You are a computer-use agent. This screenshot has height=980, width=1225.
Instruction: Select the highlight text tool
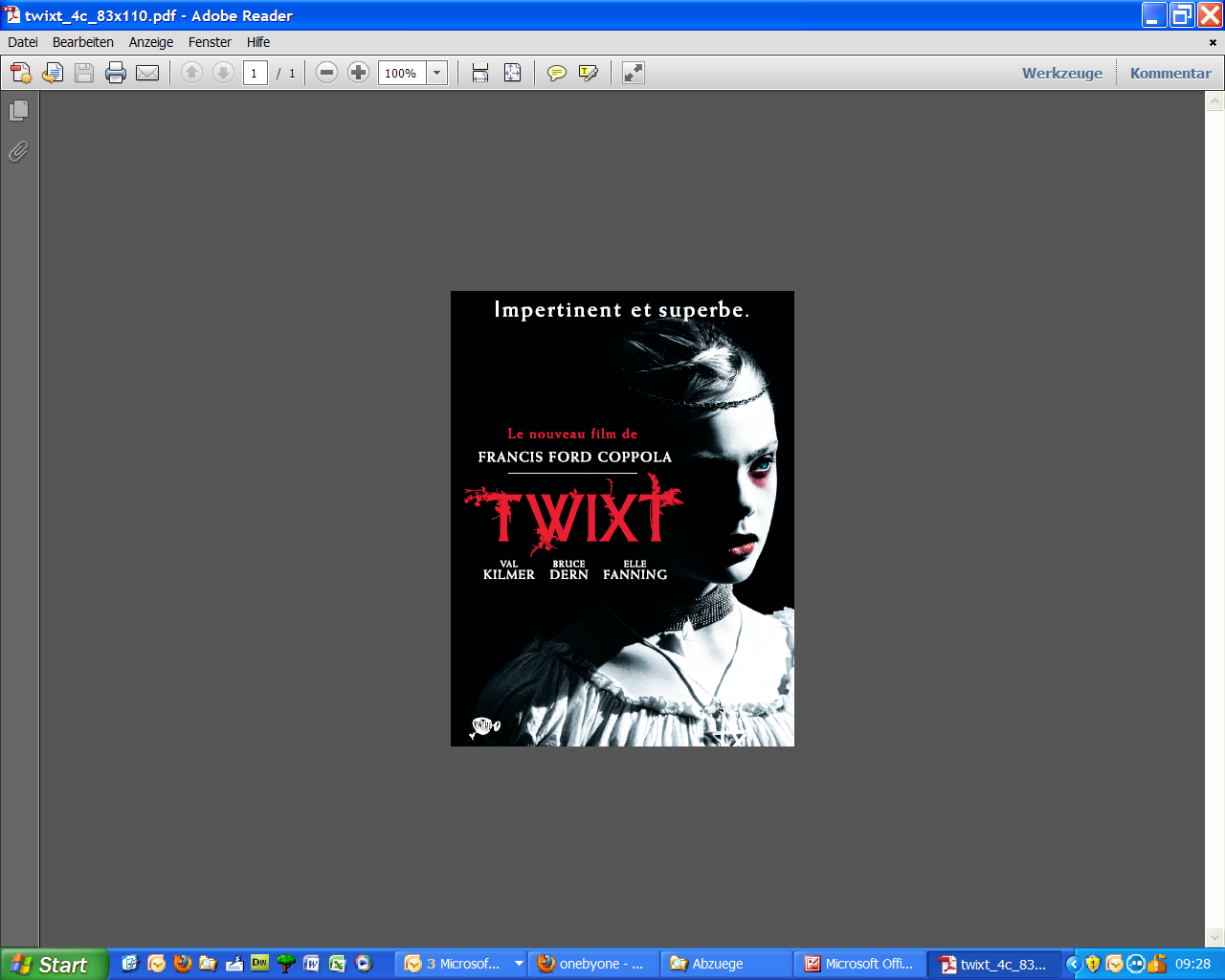tap(589, 73)
